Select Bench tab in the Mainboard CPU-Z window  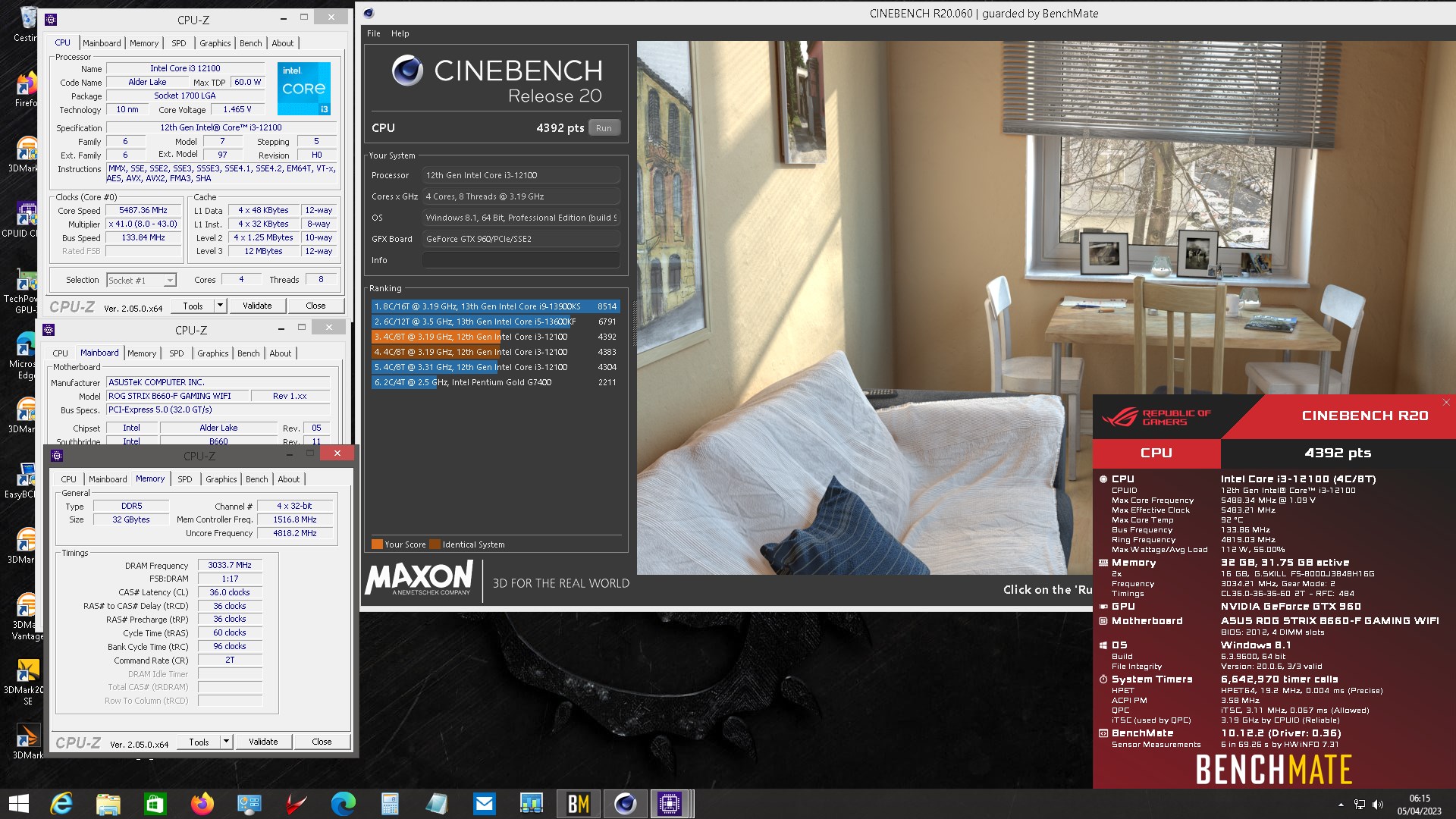[249, 353]
